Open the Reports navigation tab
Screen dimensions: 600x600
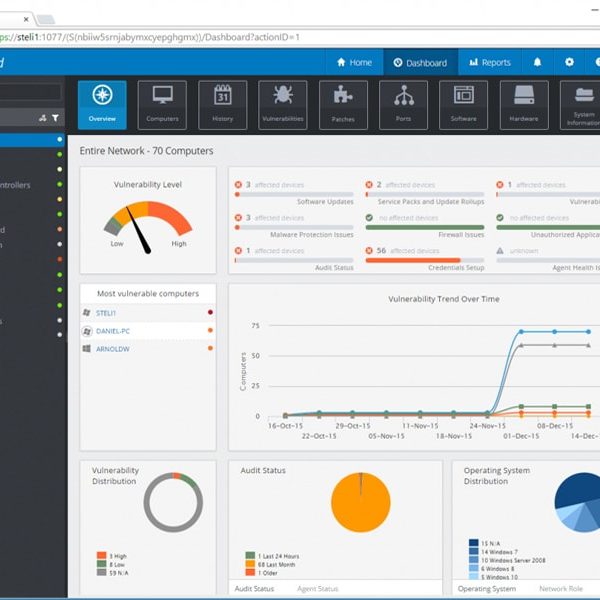point(490,62)
